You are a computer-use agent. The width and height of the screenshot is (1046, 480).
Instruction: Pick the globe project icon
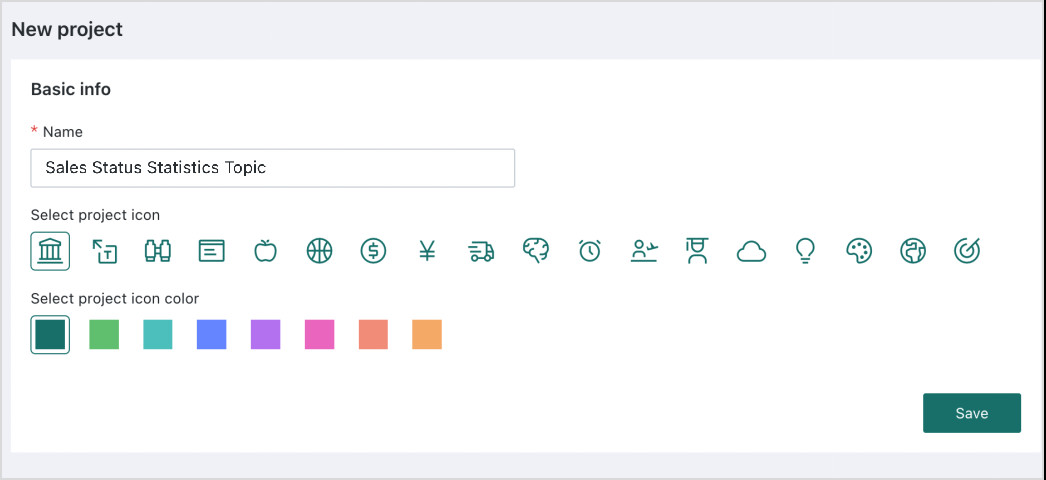pyautogui.click(x=913, y=251)
